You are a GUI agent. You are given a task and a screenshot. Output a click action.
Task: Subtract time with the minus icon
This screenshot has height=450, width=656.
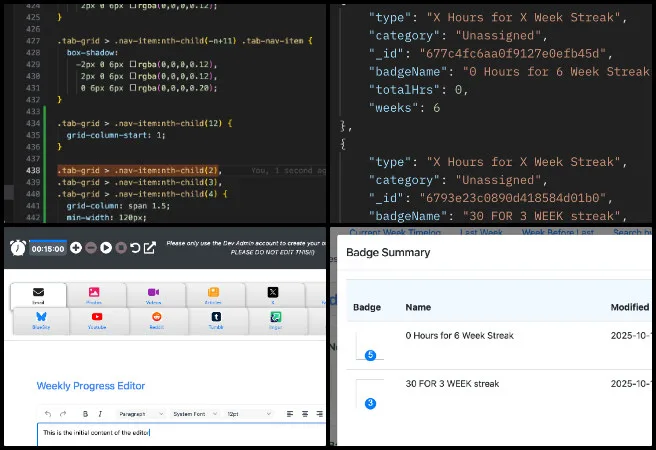tap(91, 247)
